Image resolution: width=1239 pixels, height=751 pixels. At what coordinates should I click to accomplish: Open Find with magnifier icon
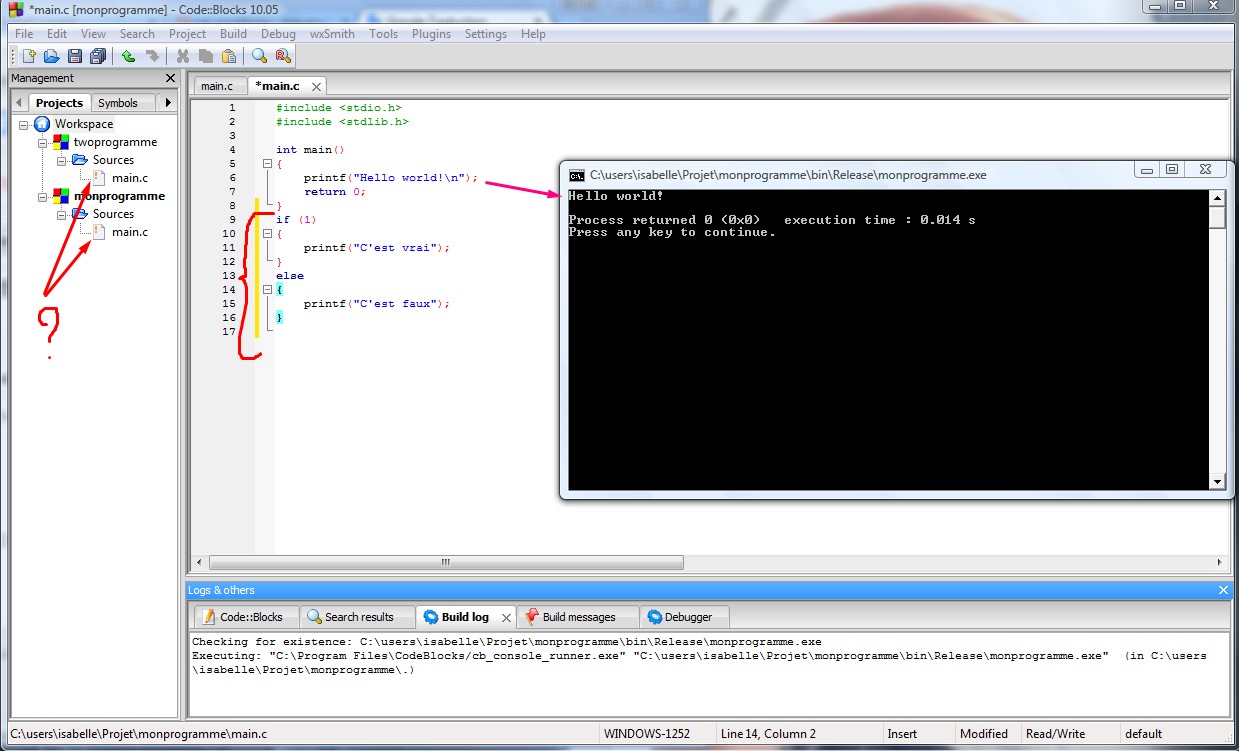tap(259, 56)
